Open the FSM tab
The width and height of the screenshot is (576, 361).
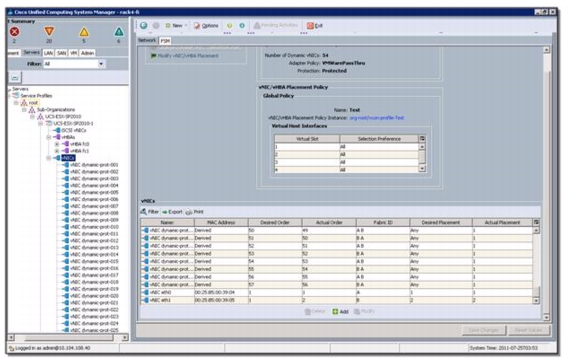tap(165, 41)
